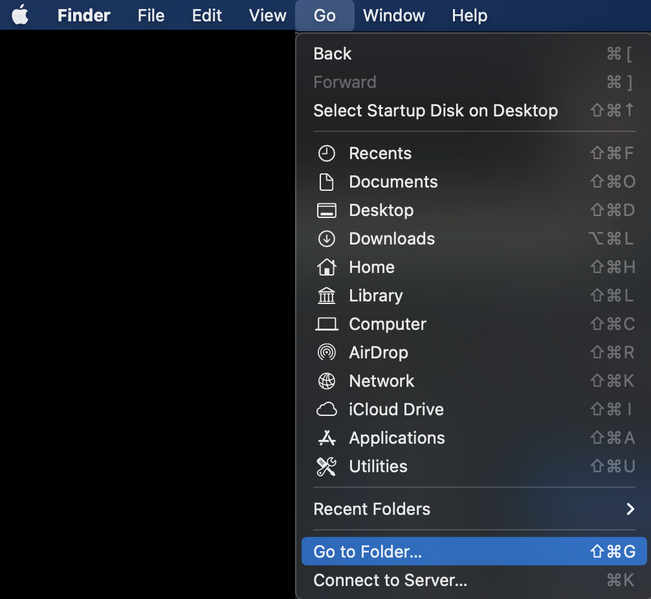Screen dimensions: 651x599
Task: Open the Window menu
Action: pos(394,15)
